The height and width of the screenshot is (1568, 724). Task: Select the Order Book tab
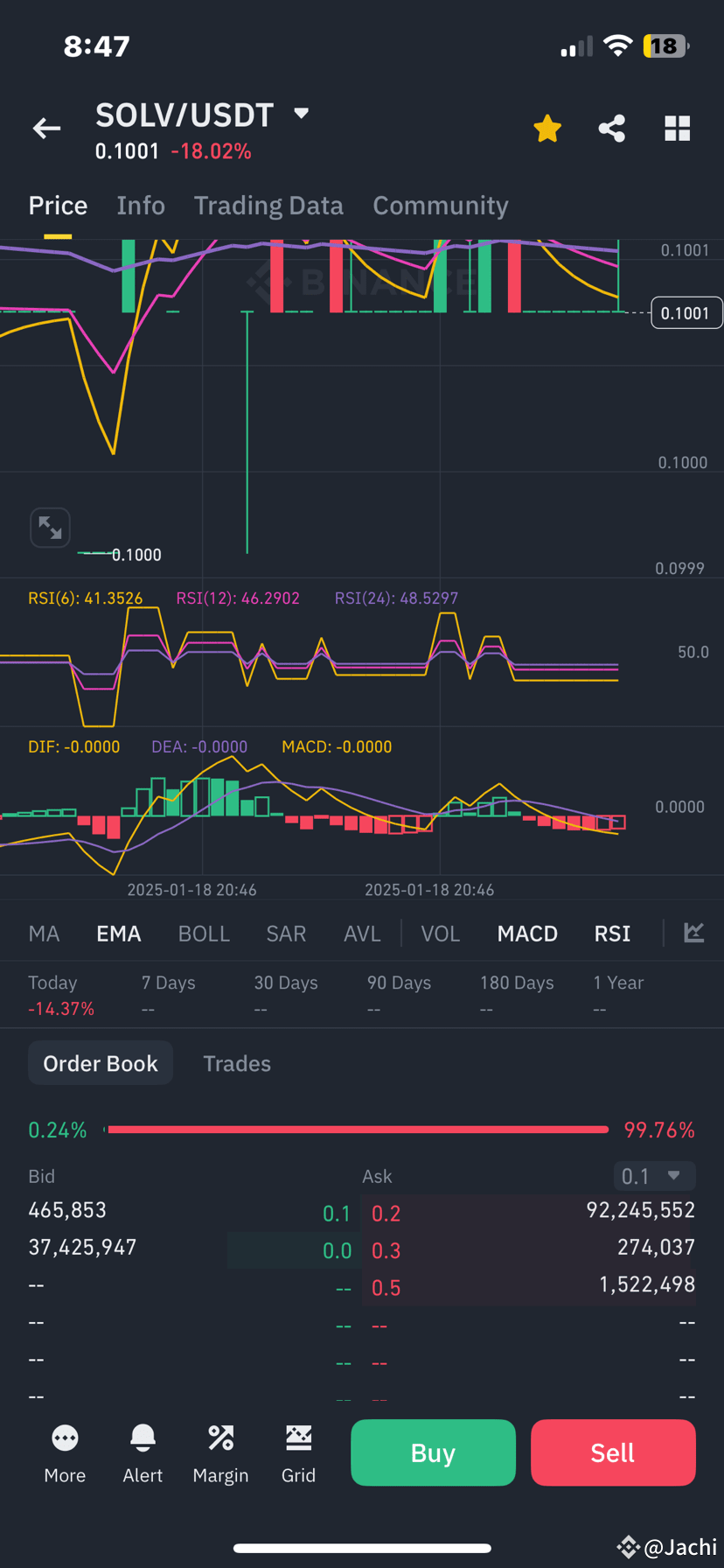(101, 1063)
